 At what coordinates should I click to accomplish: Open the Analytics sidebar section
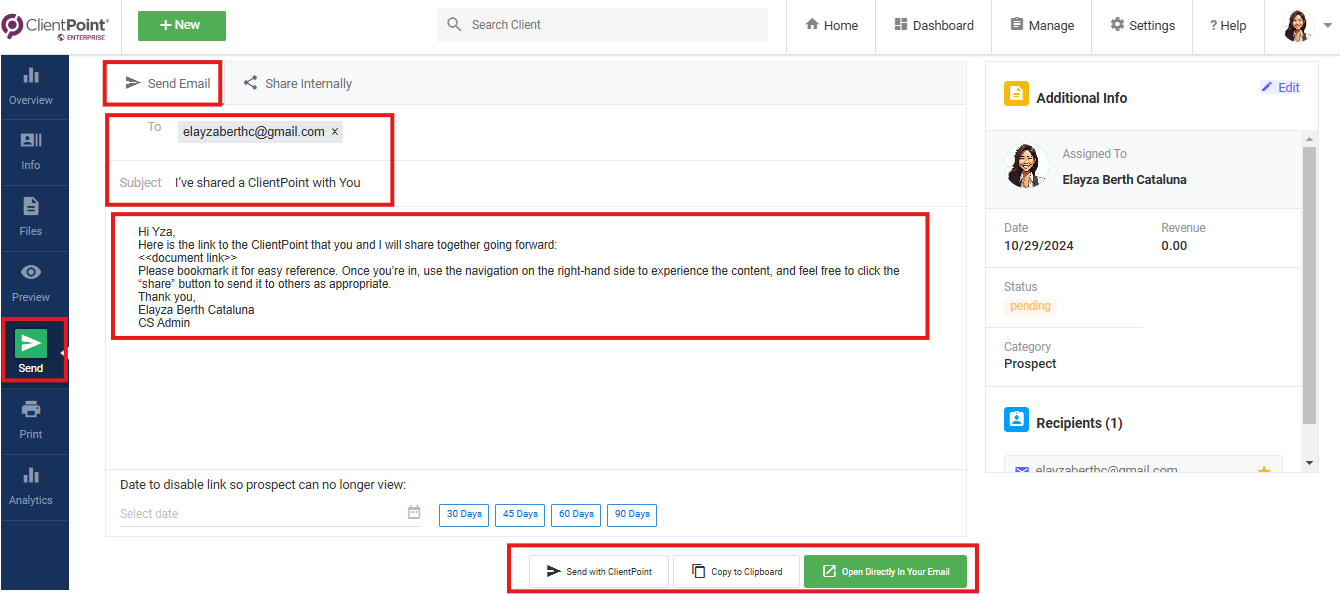31,487
